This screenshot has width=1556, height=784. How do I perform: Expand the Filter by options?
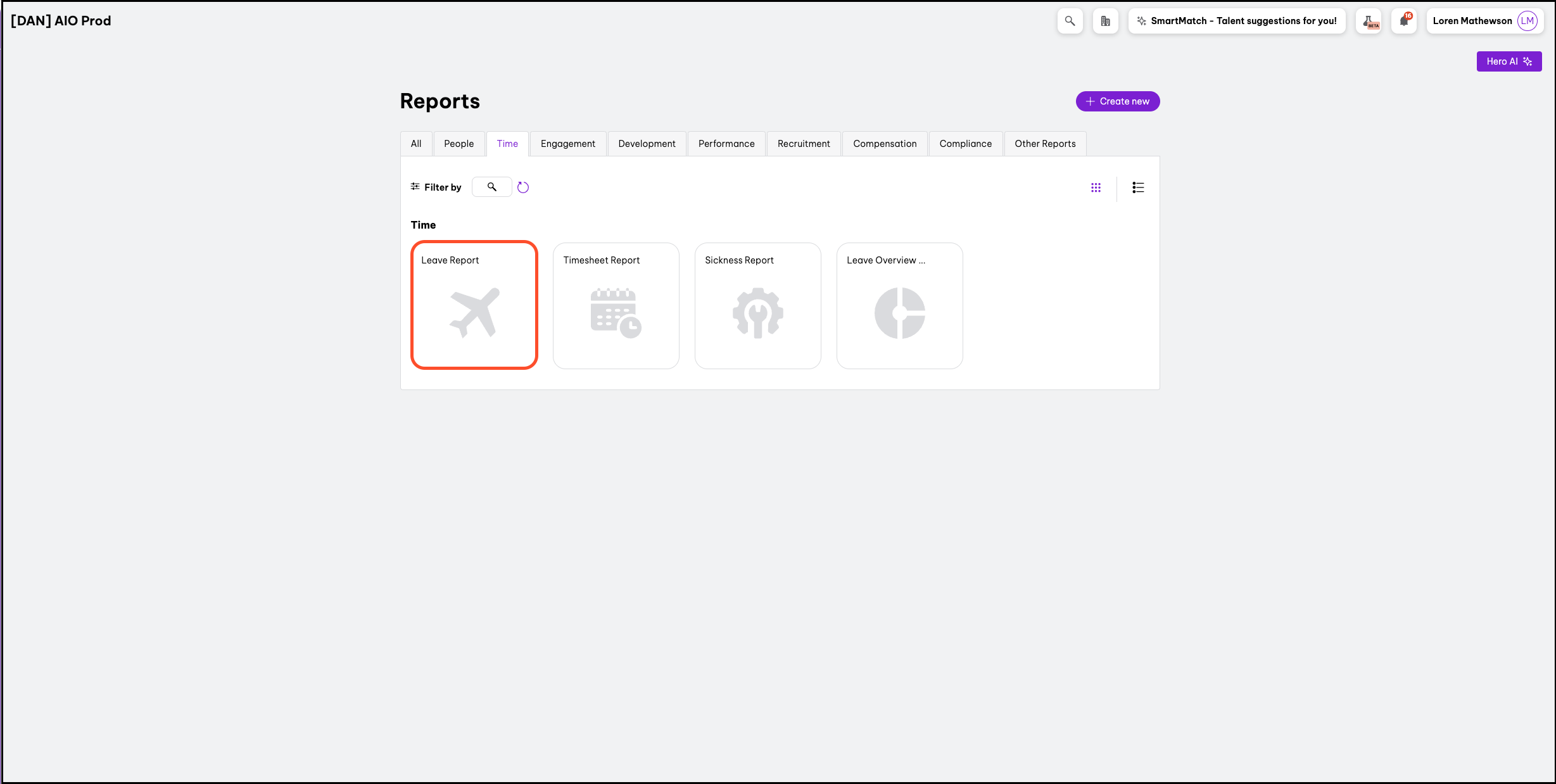click(436, 187)
